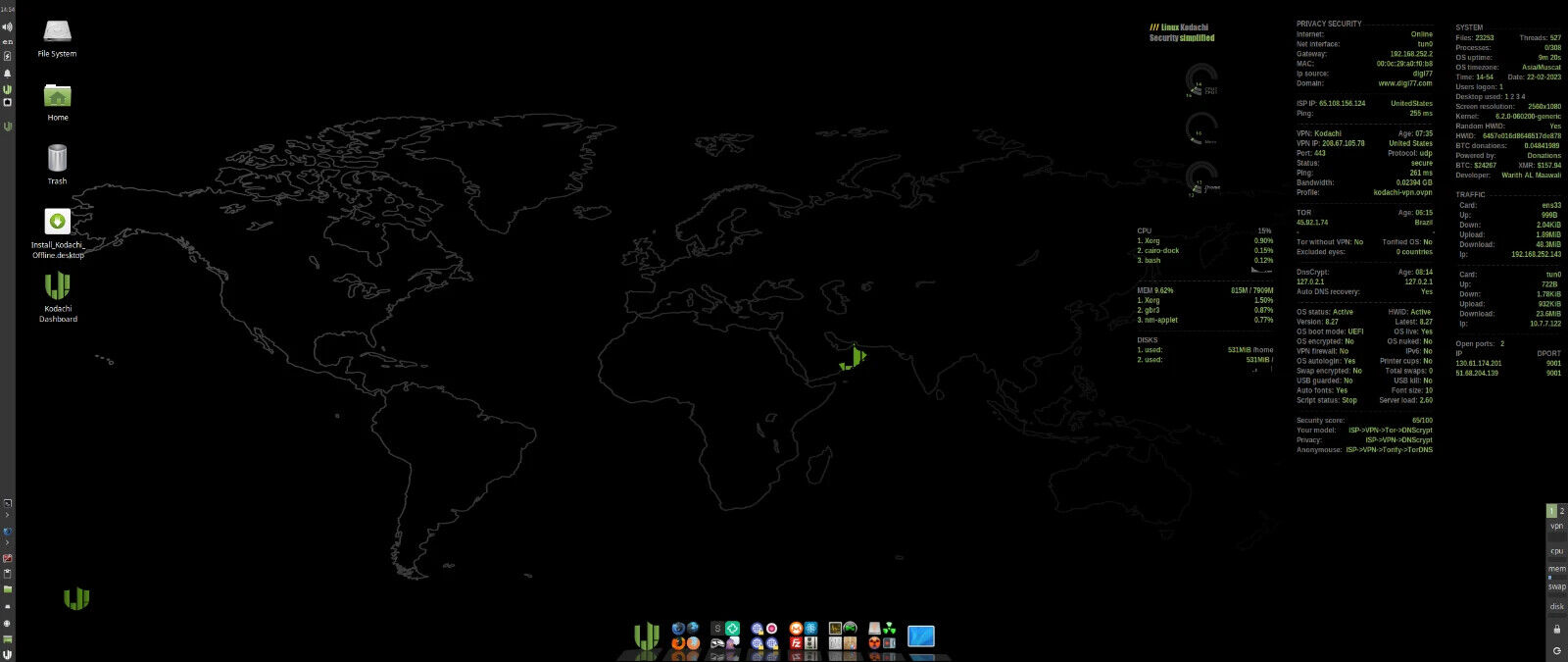The width and height of the screenshot is (1568, 662).
Task: Open the dock group containing Firefox browsers
Action: (686, 636)
